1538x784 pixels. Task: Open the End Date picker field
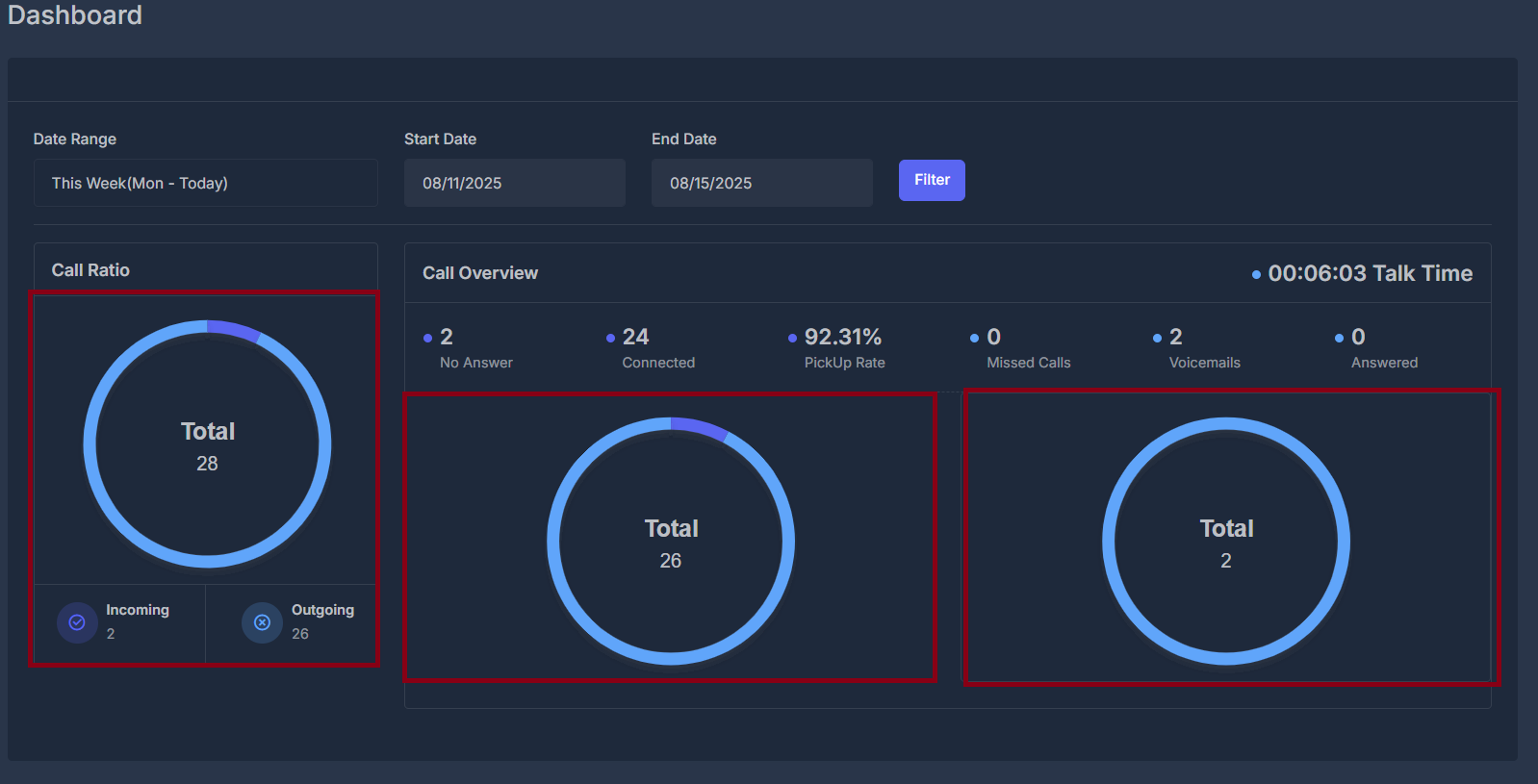tap(762, 183)
